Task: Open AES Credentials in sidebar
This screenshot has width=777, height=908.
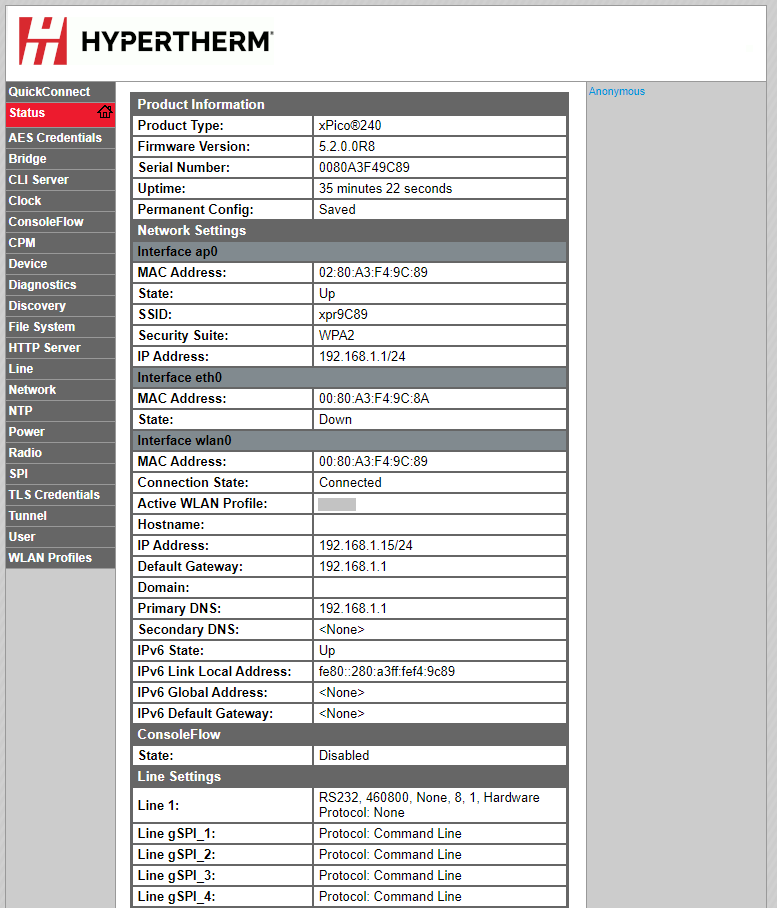Action: pyautogui.click(x=55, y=138)
